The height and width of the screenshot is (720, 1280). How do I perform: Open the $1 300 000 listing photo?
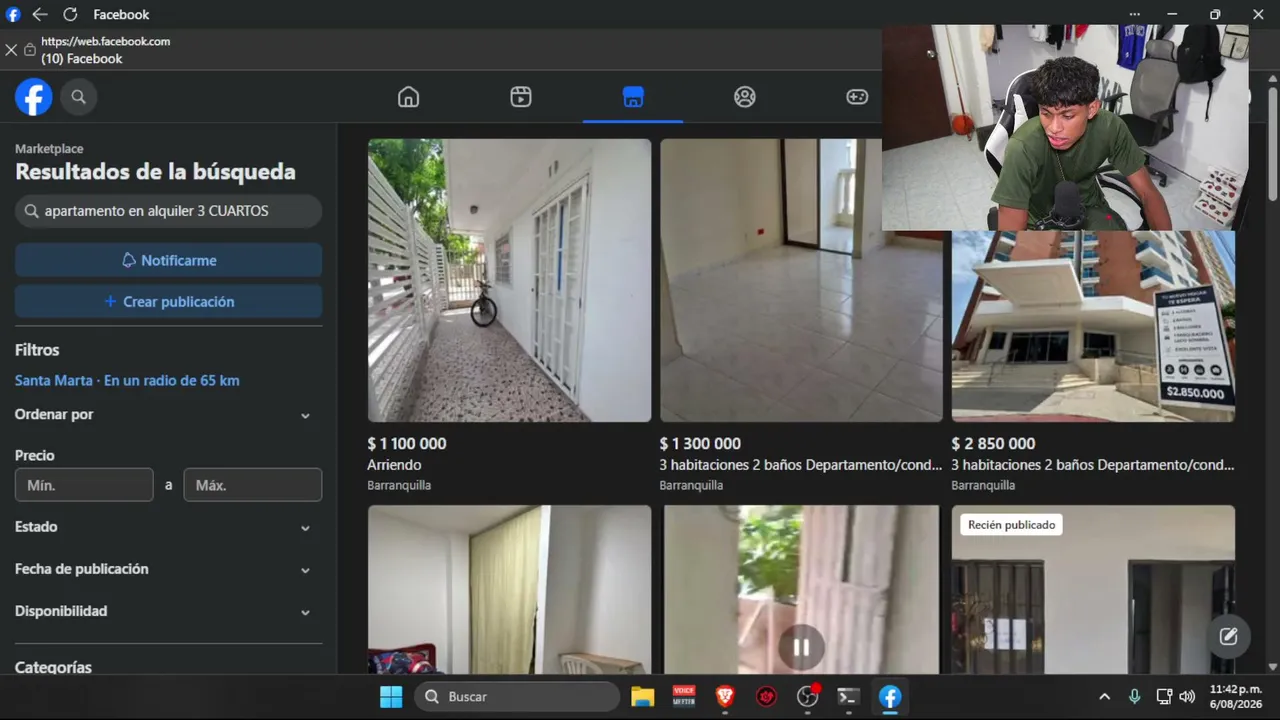(x=801, y=280)
